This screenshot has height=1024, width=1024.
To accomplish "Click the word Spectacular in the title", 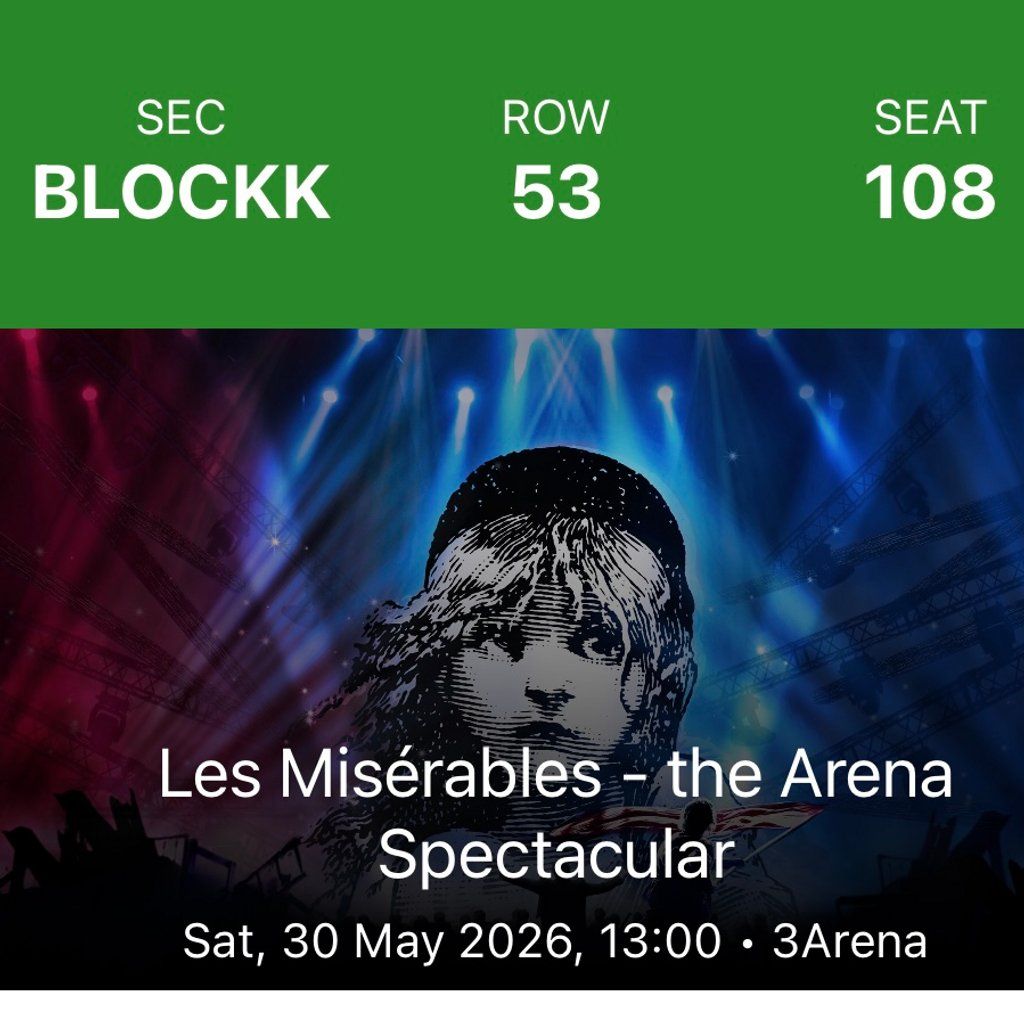I will (x=556, y=857).
